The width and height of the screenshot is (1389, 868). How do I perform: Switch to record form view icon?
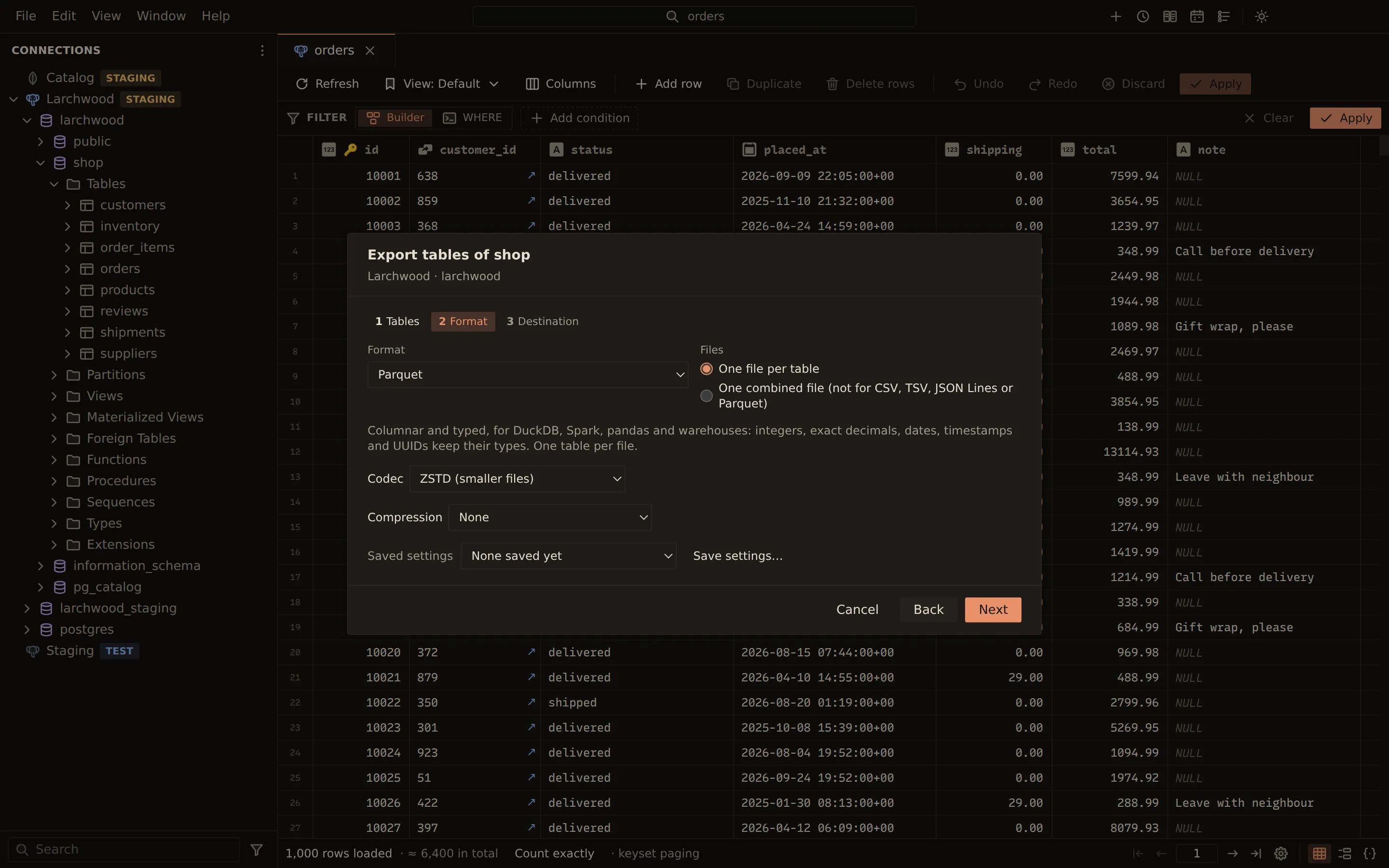point(1345,854)
